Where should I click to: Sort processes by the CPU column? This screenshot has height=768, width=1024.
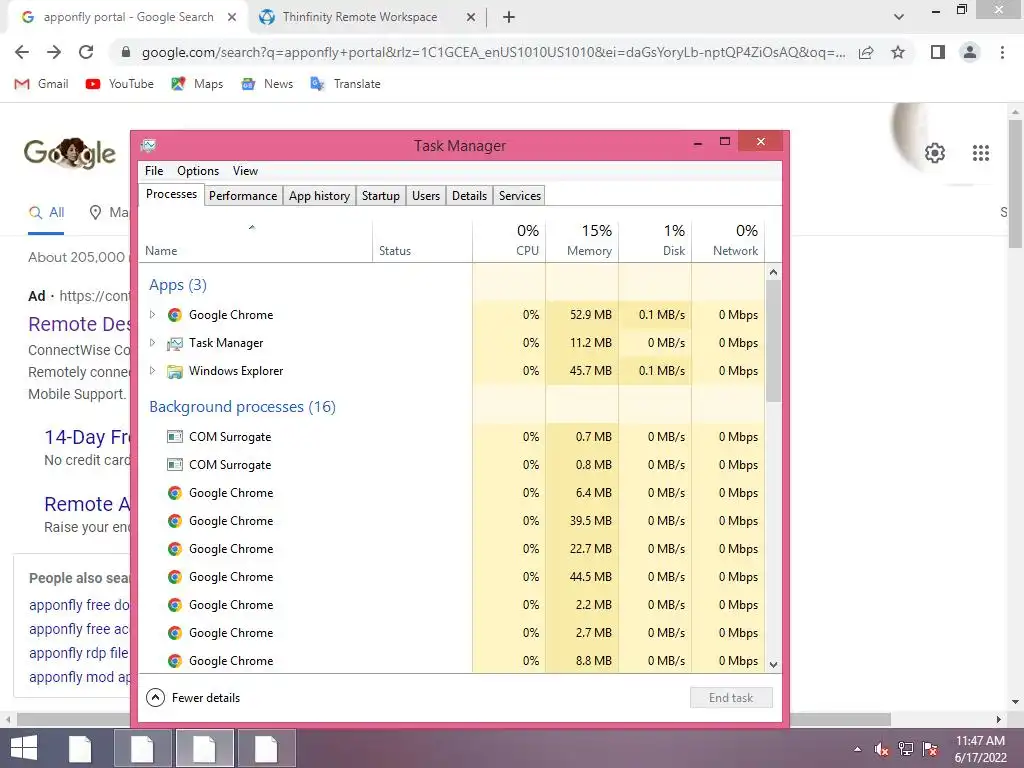509,242
